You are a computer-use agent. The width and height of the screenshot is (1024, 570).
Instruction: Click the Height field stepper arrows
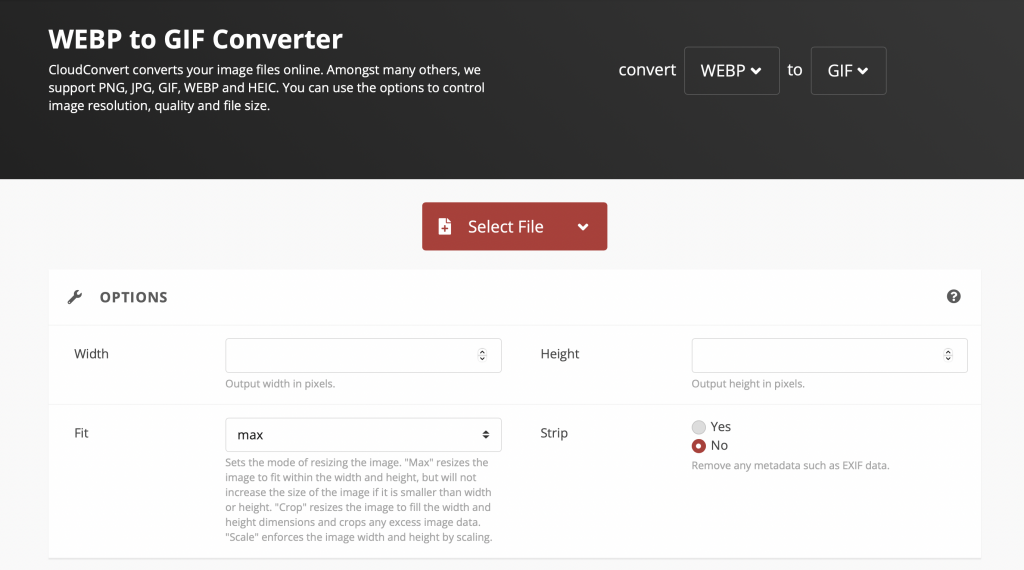click(948, 355)
